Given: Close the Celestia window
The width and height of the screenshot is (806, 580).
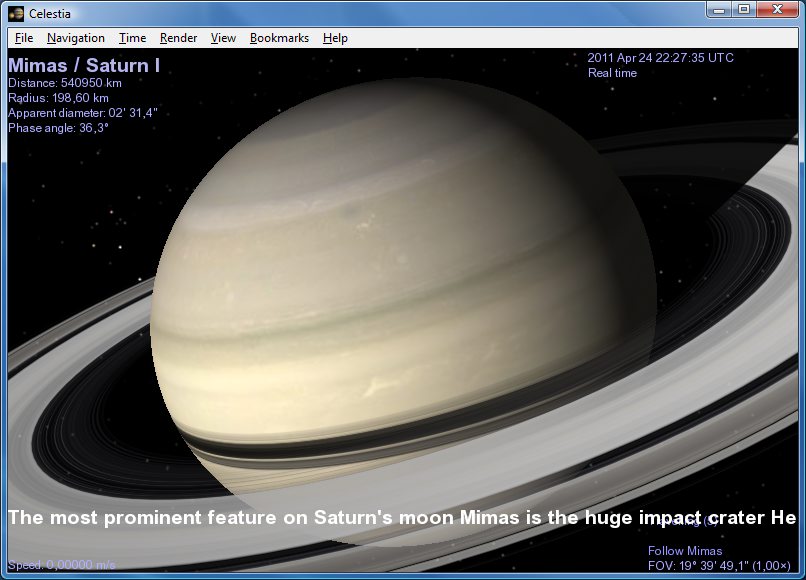Looking at the screenshot, I should 778,10.
